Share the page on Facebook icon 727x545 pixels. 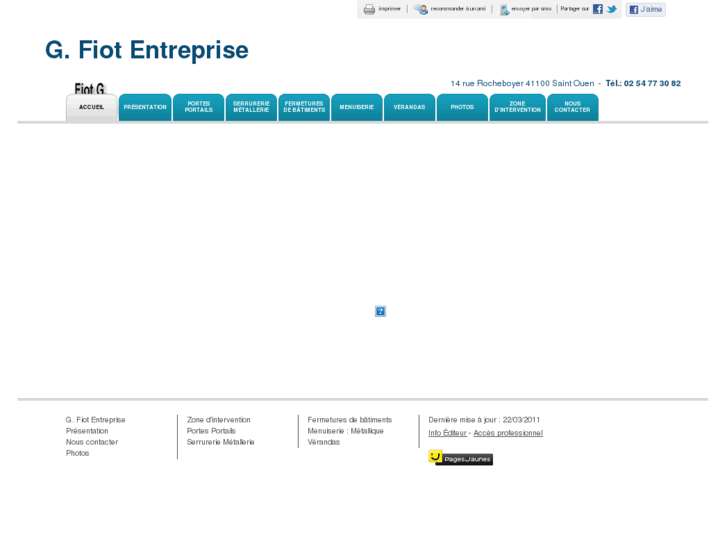pyautogui.click(x=598, y=9)
